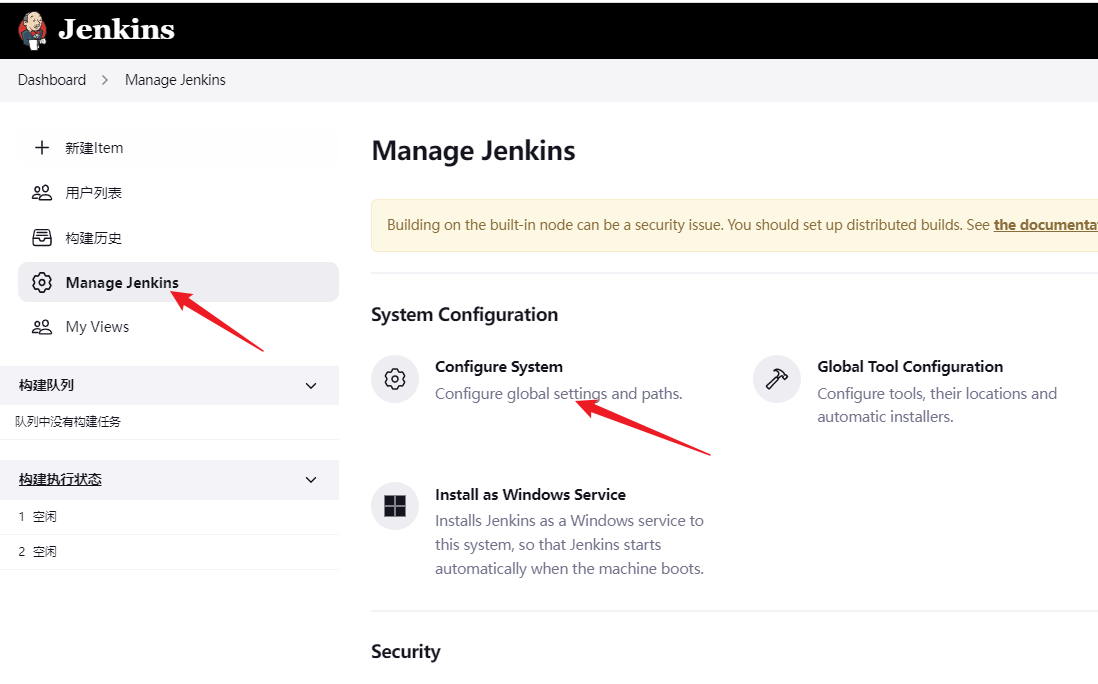Open 用户列表 in the sidebar
This screenshot has height=684, width=1098.
[93, 193]
